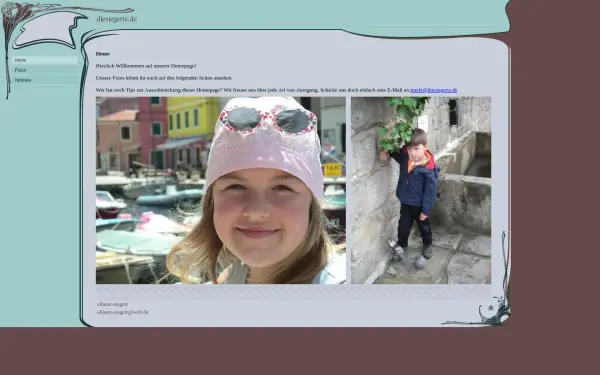Click the 'Wer hat noch Tips' sentence
This screenshot has width=600, height=375.
coord(253,90)
